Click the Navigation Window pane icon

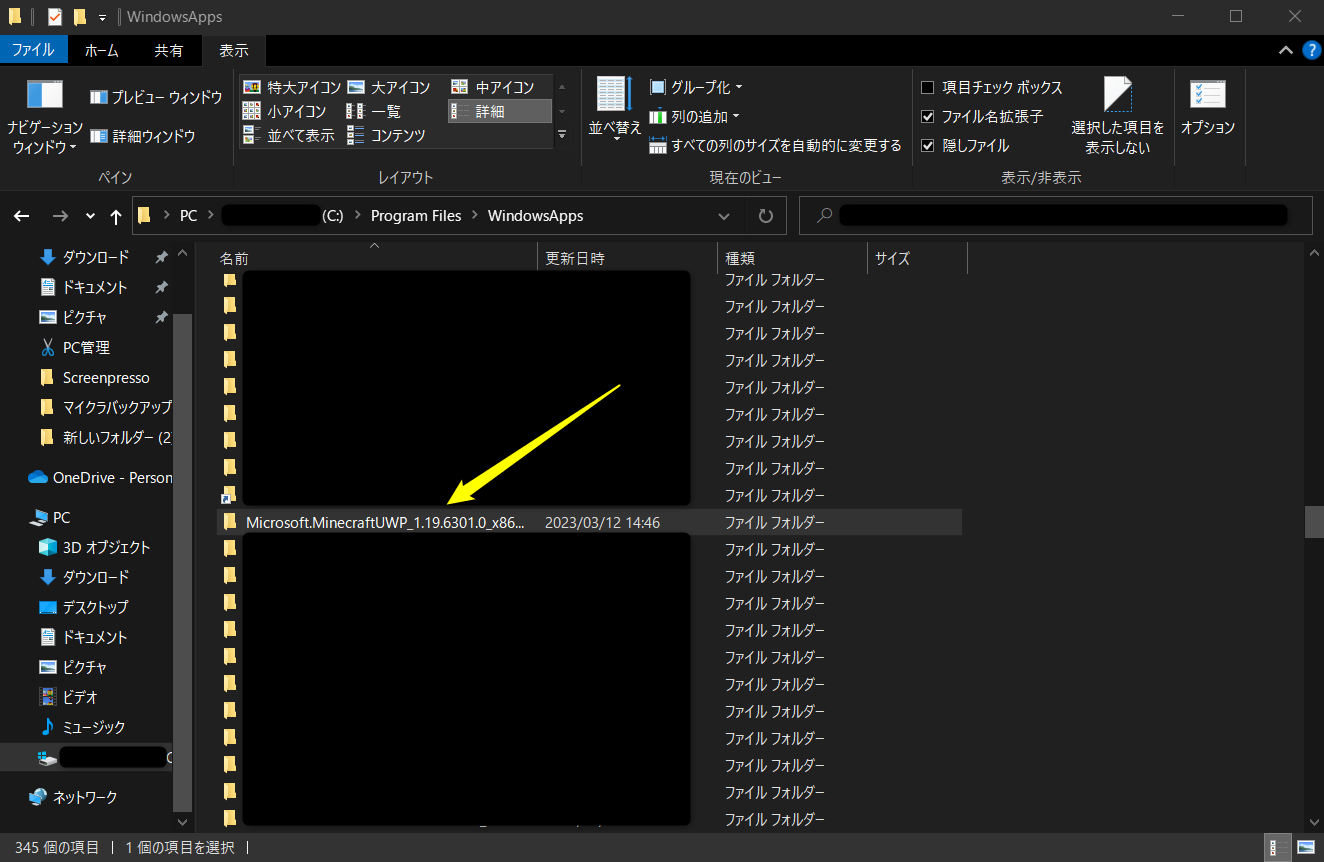point(45,96)
